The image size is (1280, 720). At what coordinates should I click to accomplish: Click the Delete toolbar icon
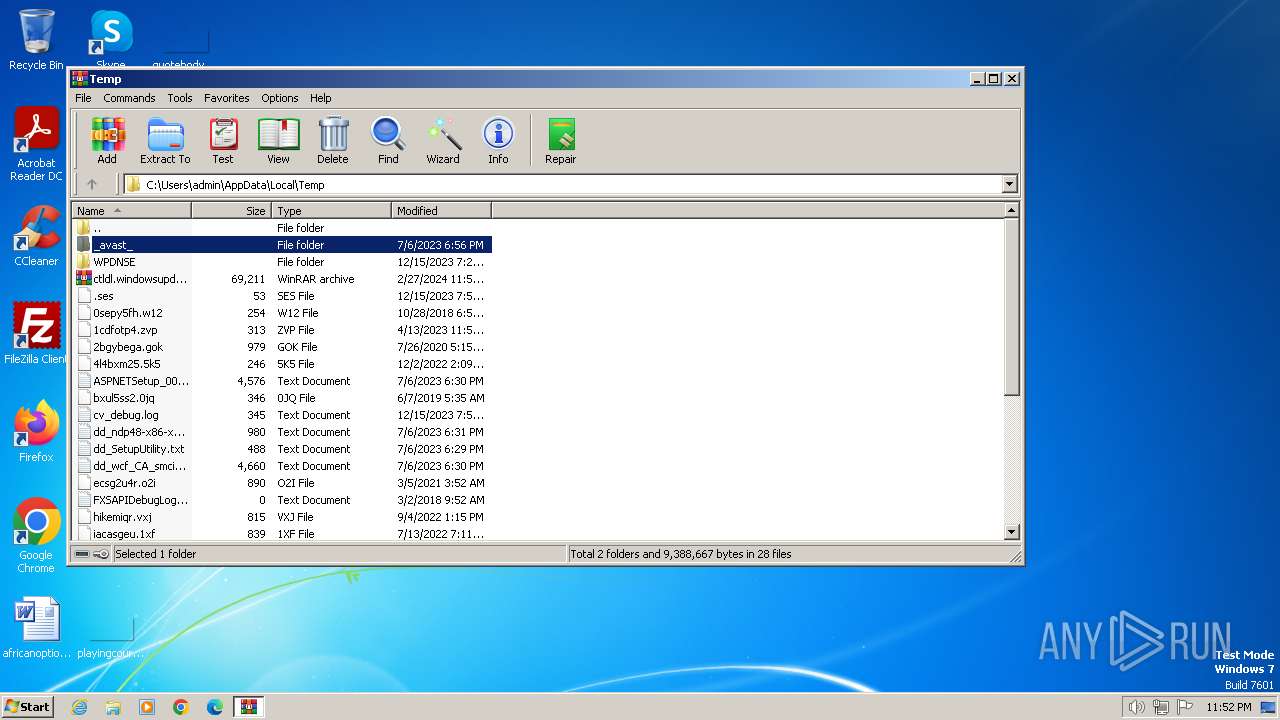click(x=333, y=140)
